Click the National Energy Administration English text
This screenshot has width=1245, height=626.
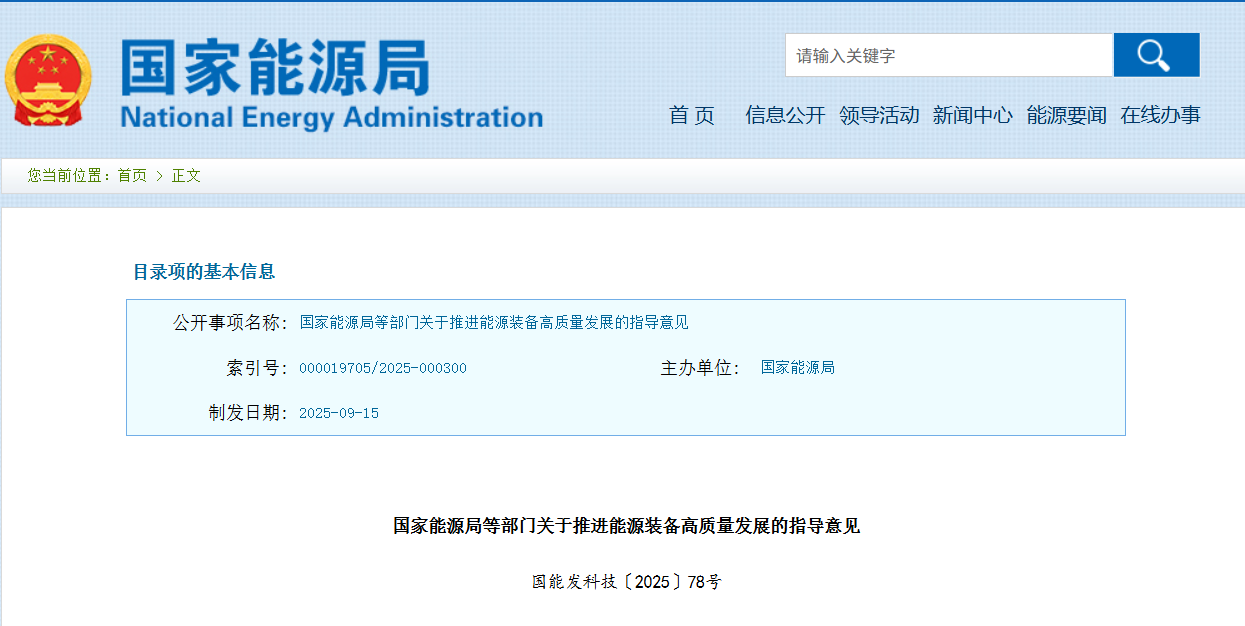[331, 117]
